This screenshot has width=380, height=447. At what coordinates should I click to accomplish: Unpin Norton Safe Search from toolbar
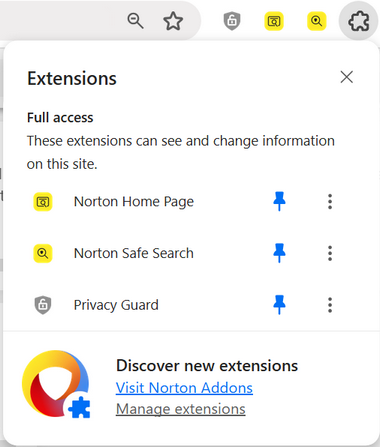tap(279, 253)
